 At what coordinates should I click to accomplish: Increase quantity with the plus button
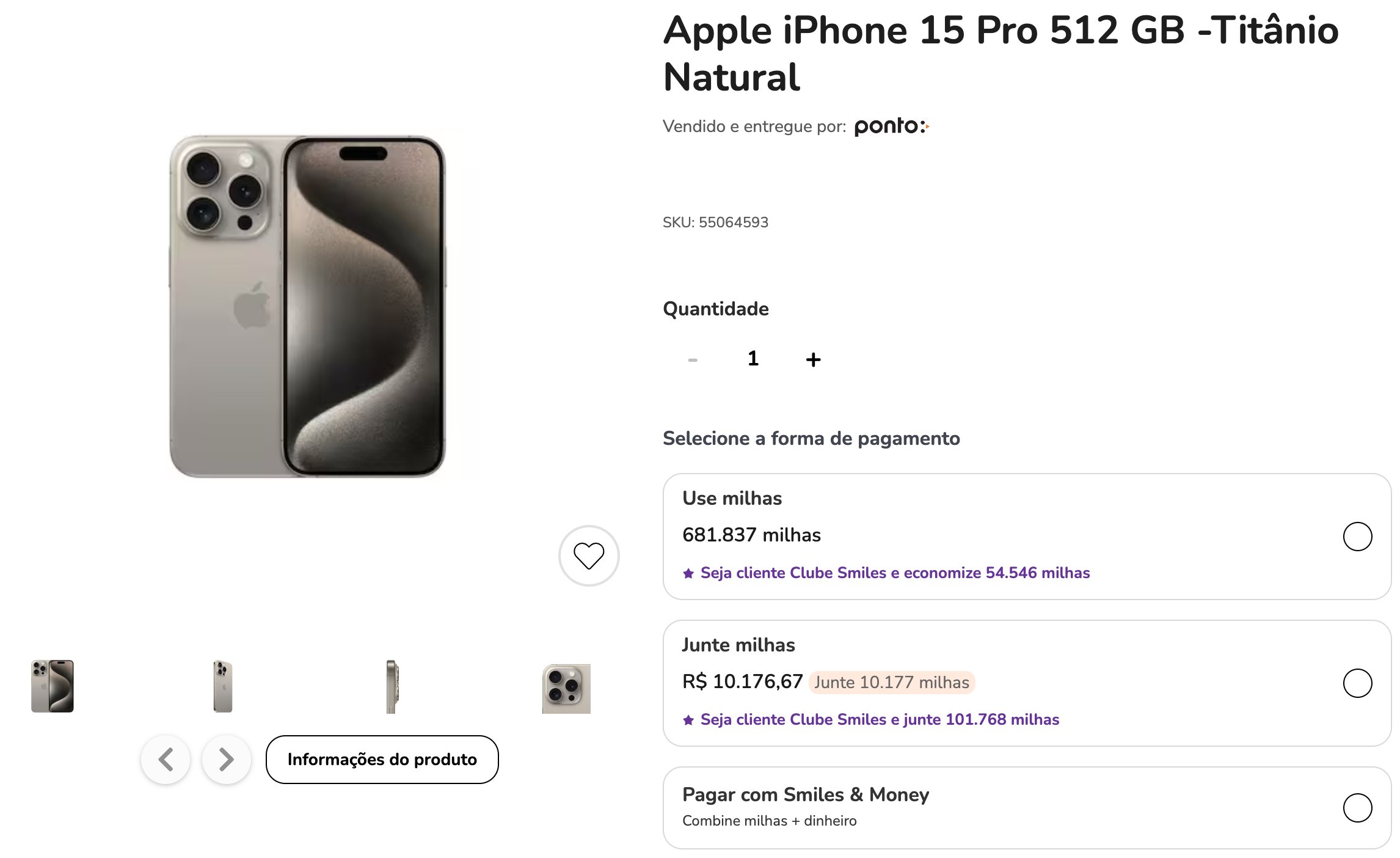(x=813, y=360)
